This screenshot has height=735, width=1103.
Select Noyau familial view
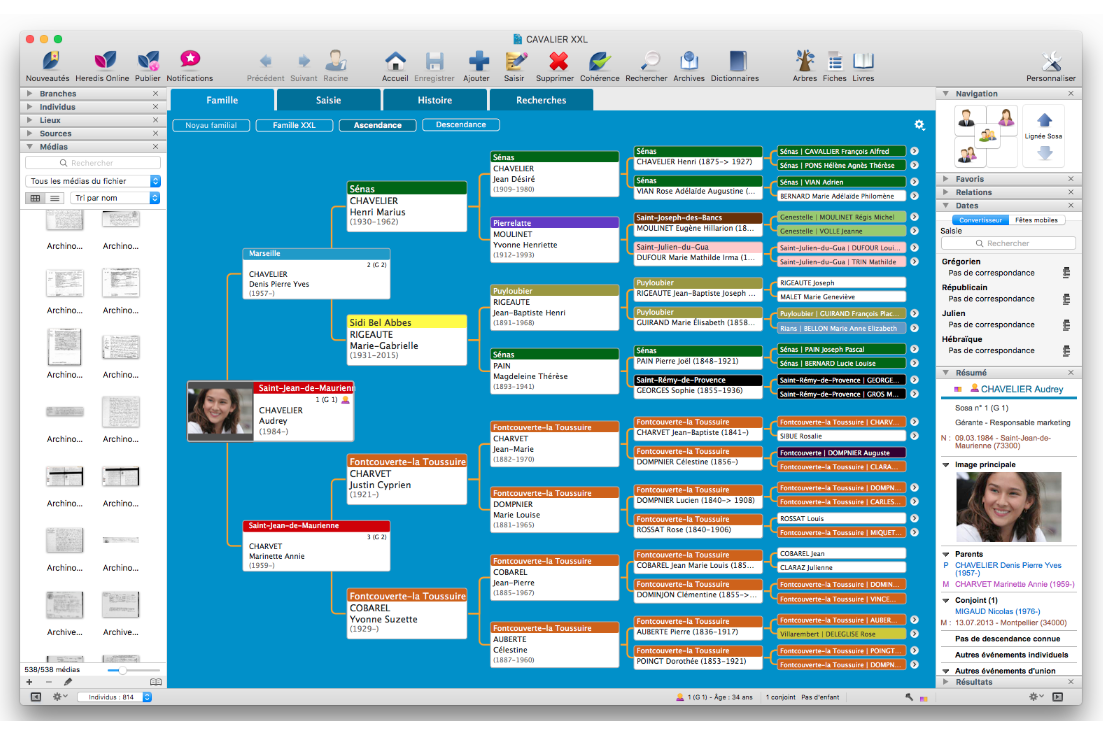[211, 125]
